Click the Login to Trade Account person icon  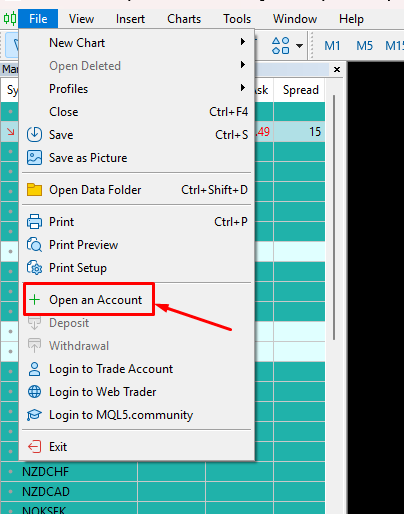coord(34,369)
